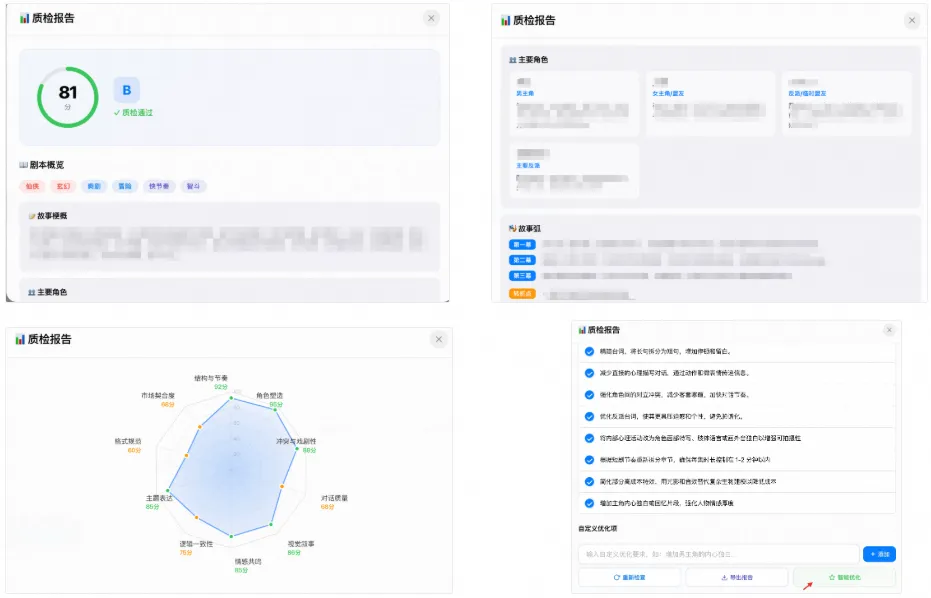
Task: Click the 逻辑一致性 radar axis label
Action: coord(197,544)
